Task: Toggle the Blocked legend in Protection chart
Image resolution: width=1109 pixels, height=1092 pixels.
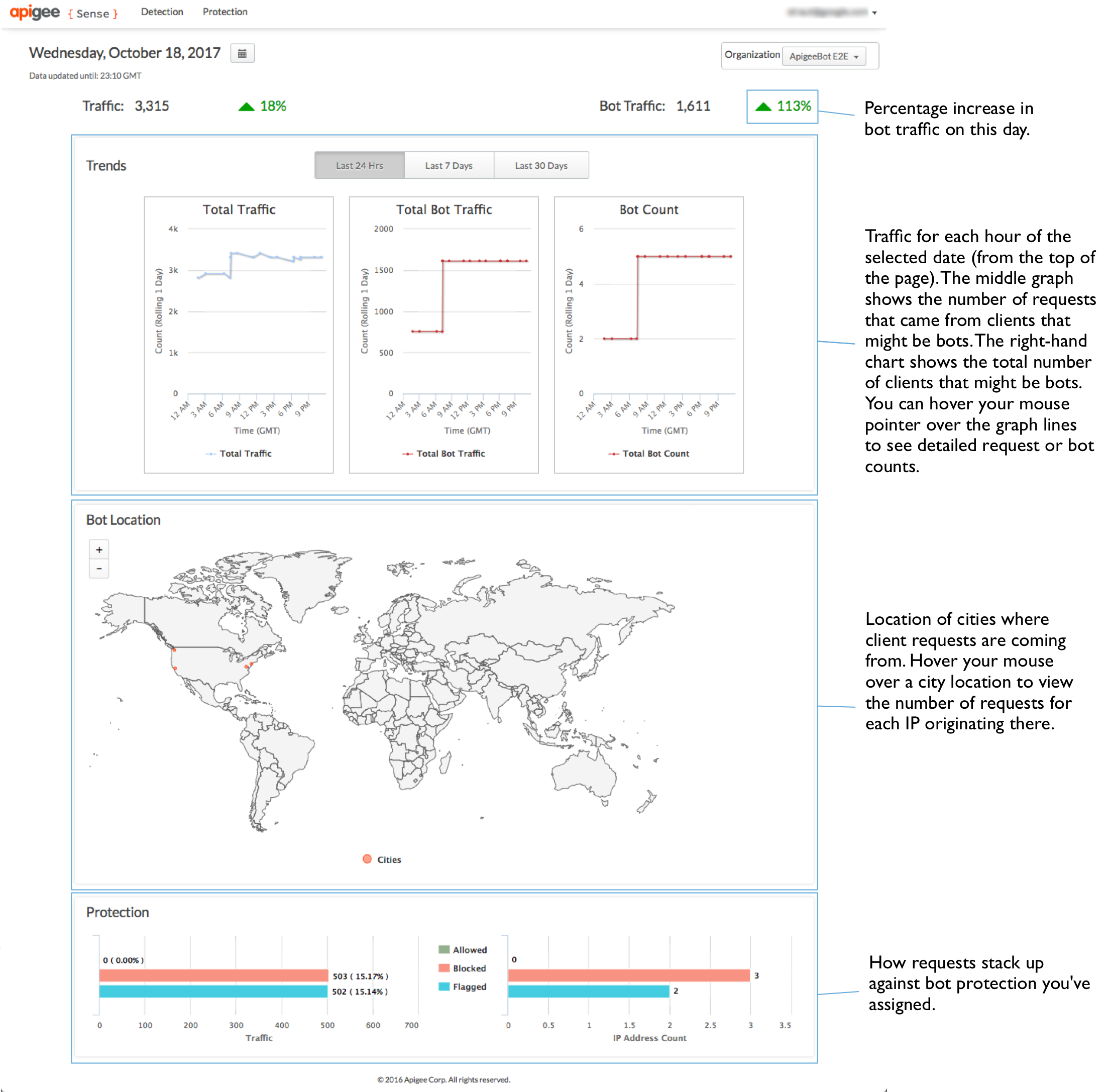Action: click(x=462, y=968)
